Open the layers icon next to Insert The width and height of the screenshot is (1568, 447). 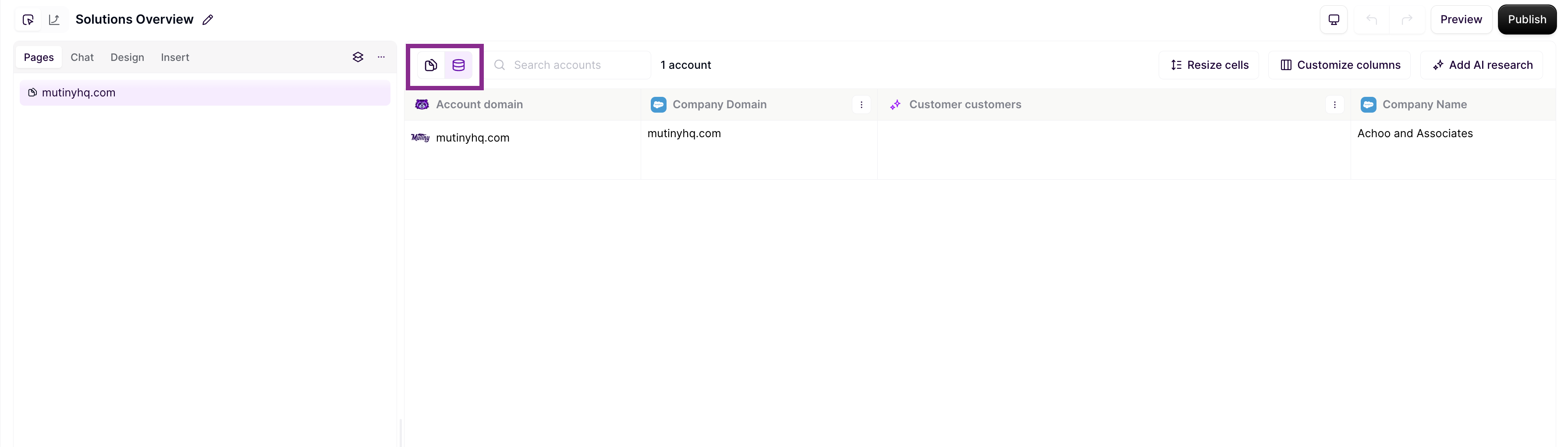pos(358,57)
